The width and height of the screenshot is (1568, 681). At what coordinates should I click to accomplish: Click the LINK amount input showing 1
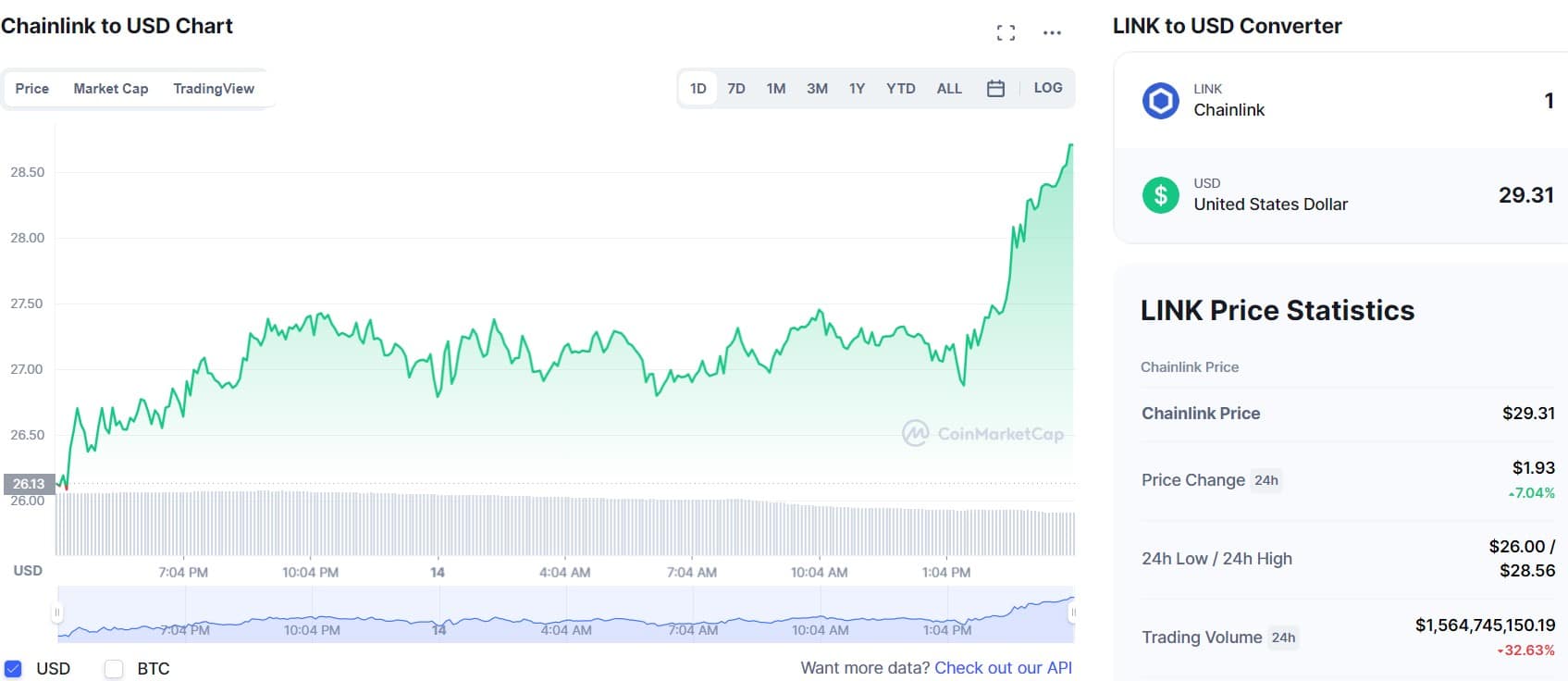1549,100
